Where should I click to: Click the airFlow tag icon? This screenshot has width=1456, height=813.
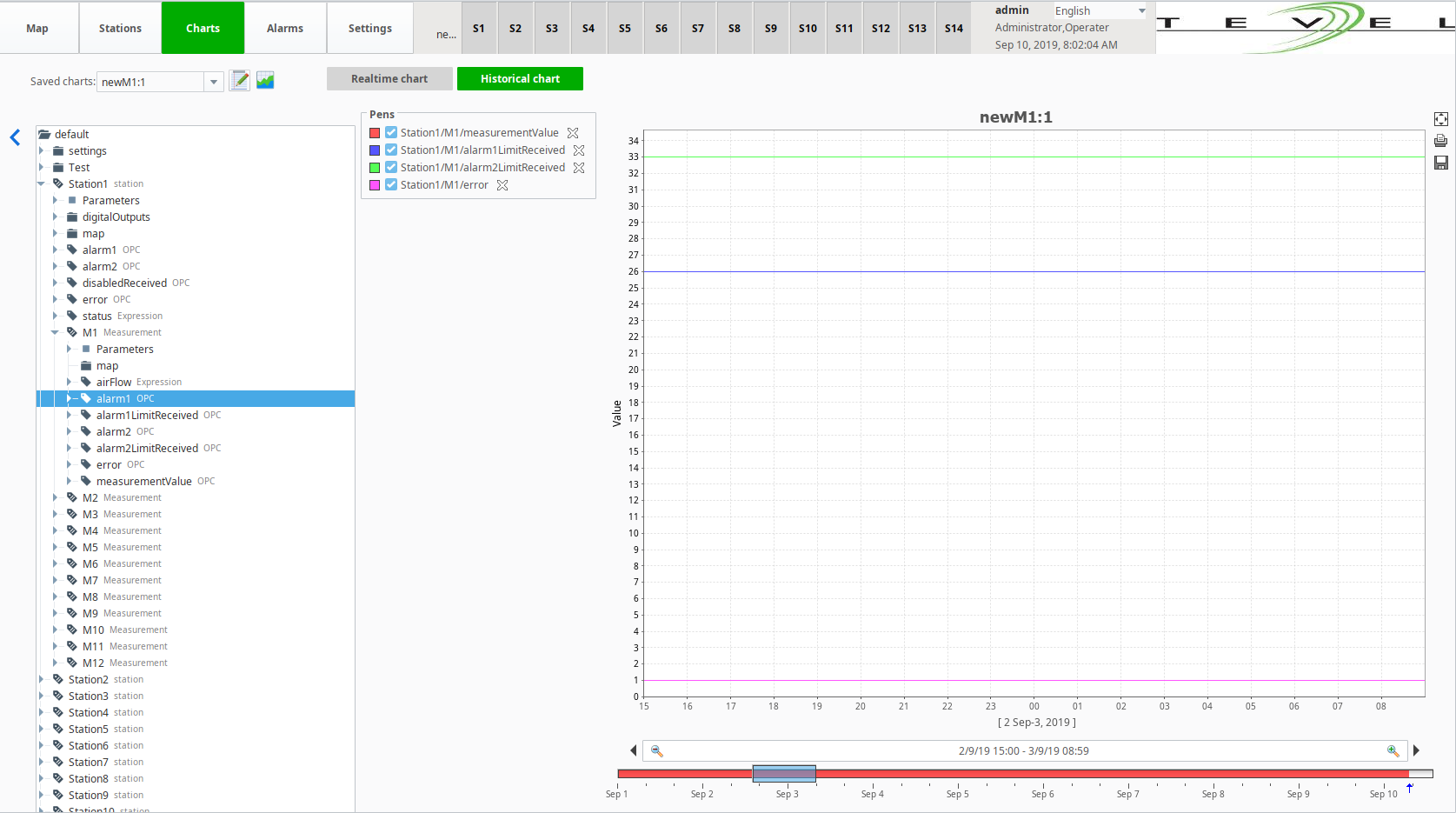click(x=86, y=383)
